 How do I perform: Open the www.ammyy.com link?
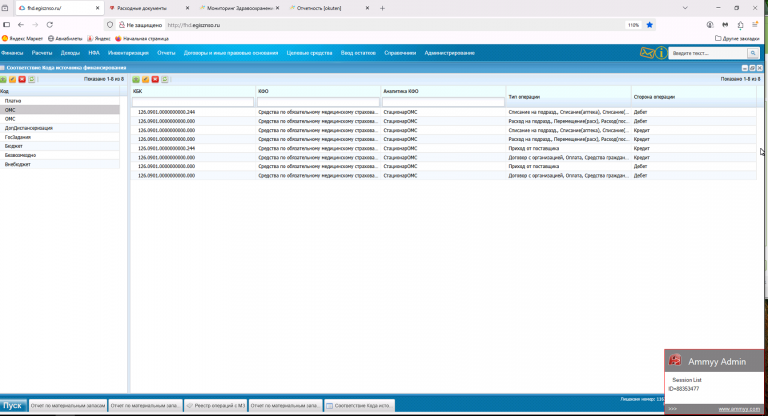(739, 409)
